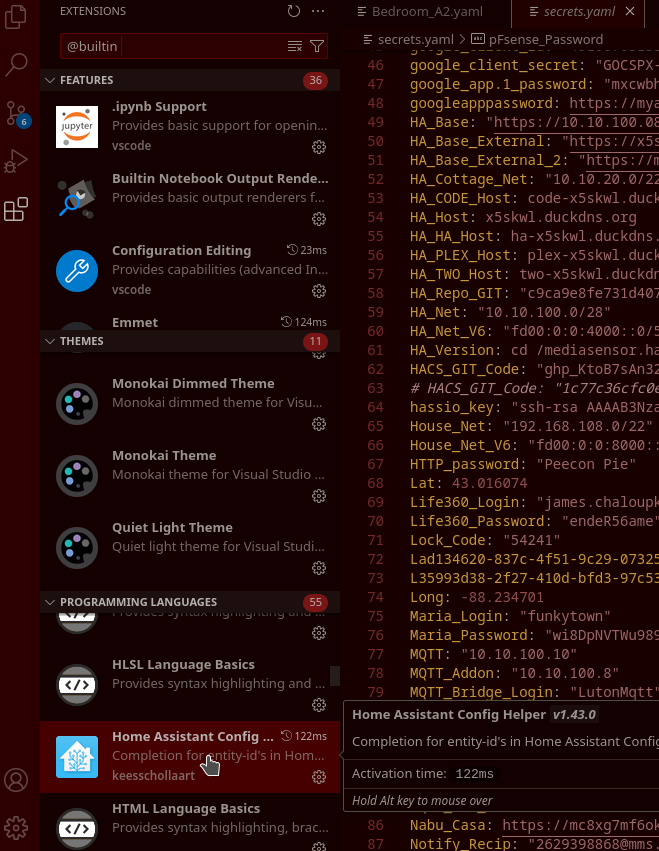Click the Long value -88.234701
Screen dimensions: 659x851
click(502, 597)
